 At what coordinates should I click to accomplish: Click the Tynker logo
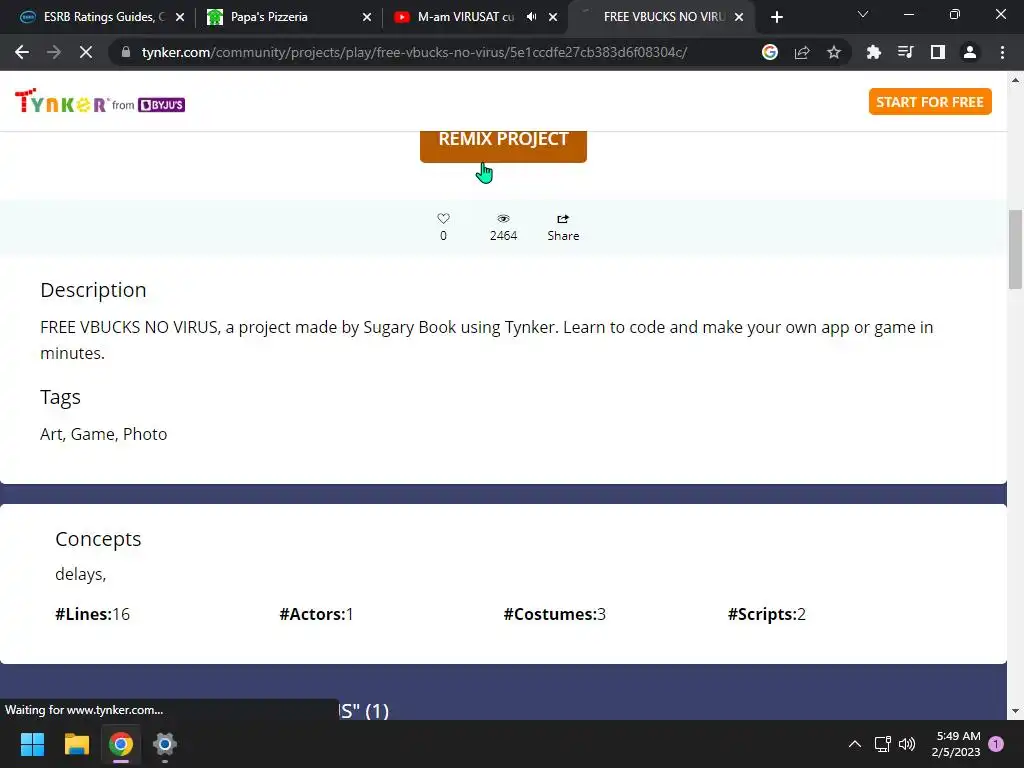pyautogui.click(x=61, y=101)
